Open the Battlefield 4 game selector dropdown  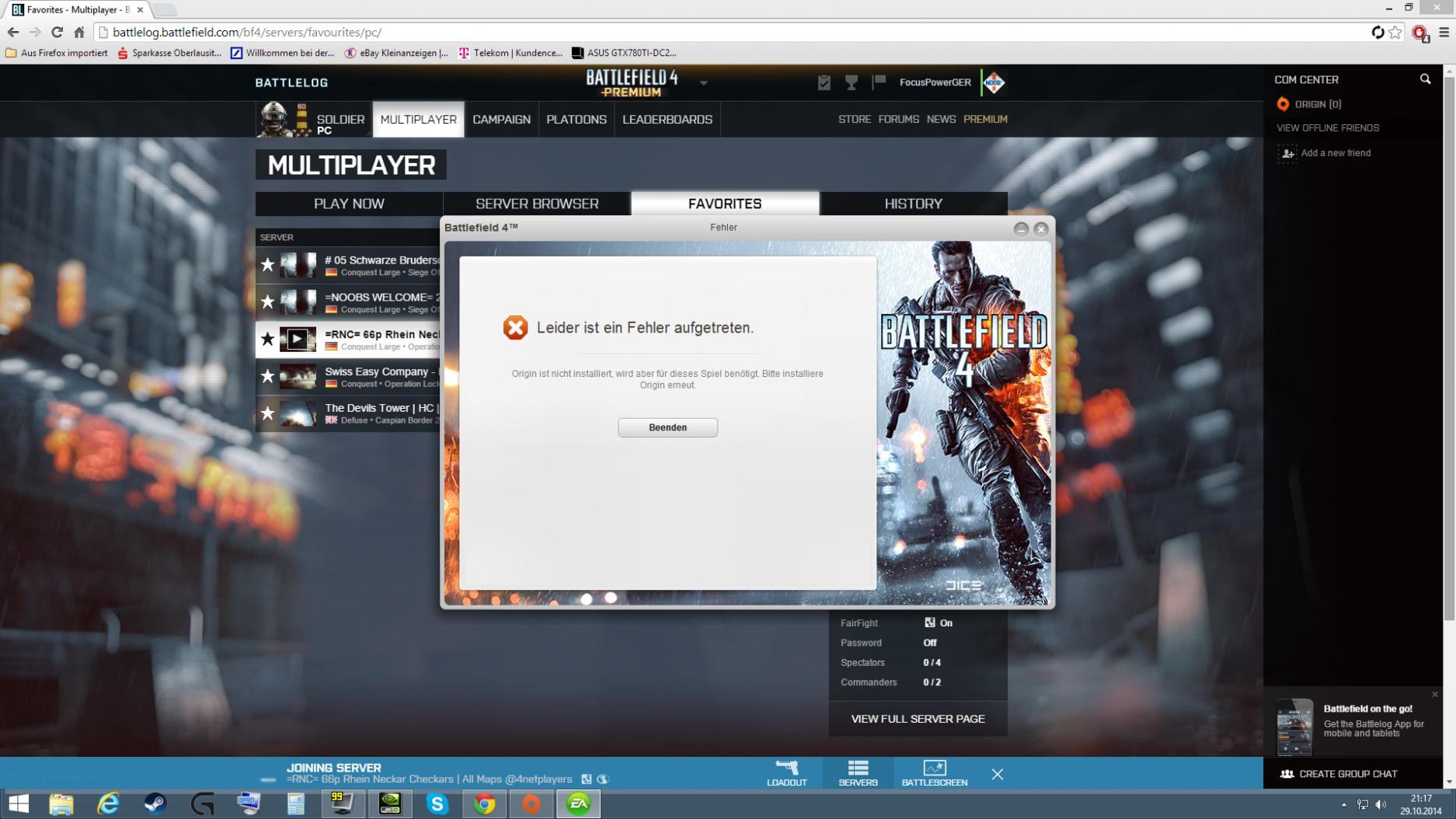(x=703, y=83)
